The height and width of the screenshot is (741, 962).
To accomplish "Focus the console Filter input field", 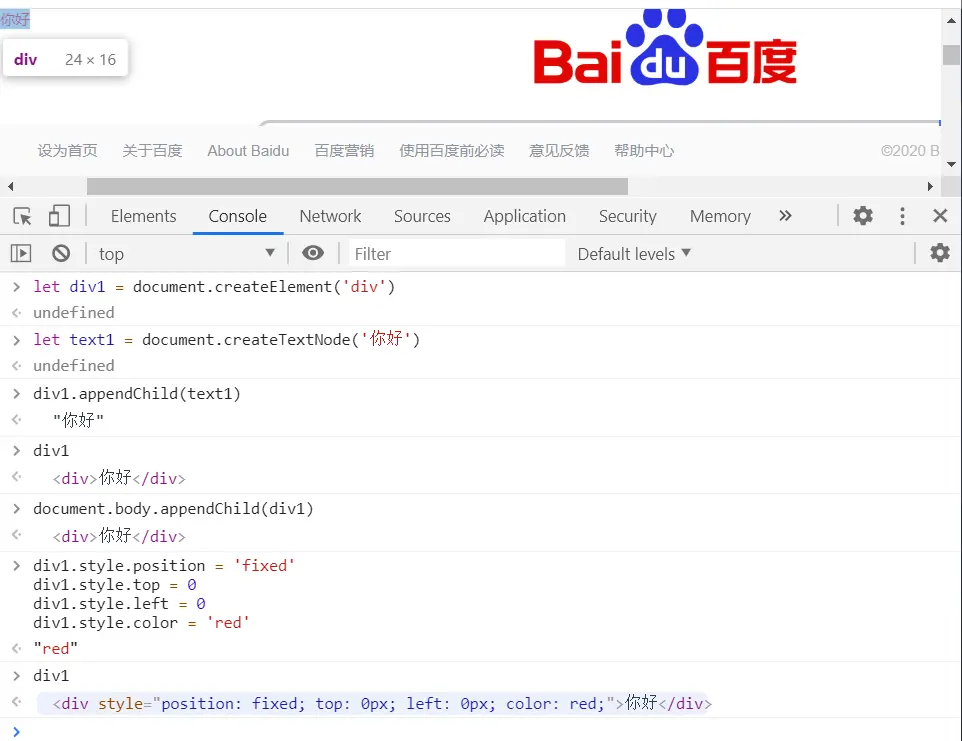I will pos(457,253).
